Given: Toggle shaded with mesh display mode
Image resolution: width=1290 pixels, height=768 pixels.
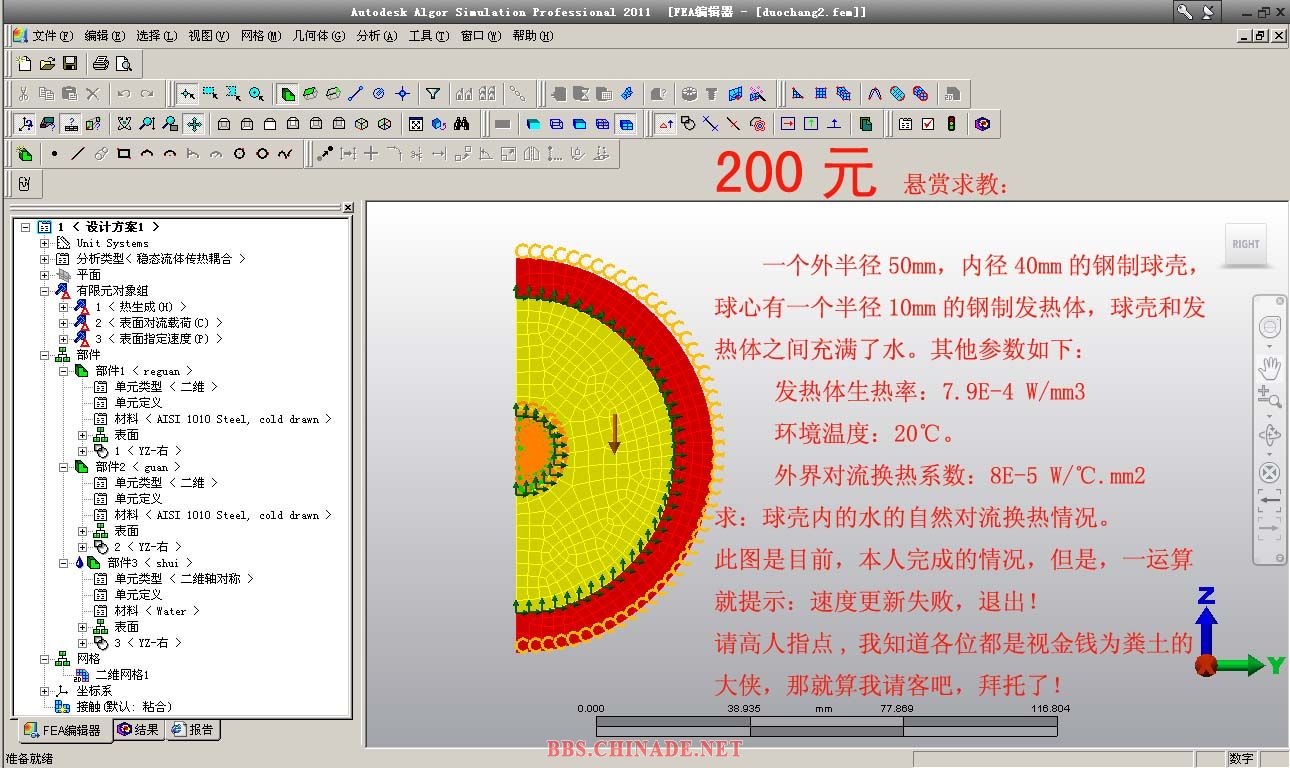Looking at the screenshot, I should tap(626, 124).
